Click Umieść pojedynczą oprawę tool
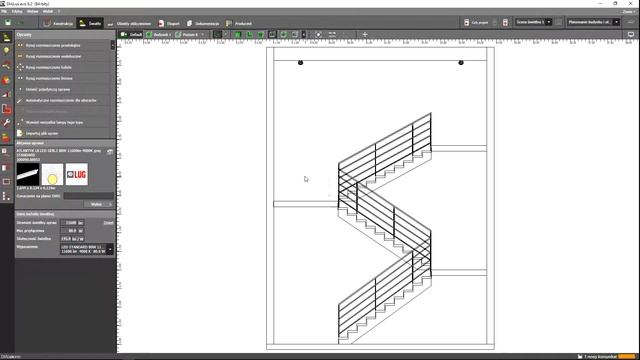 click(63, 89)
